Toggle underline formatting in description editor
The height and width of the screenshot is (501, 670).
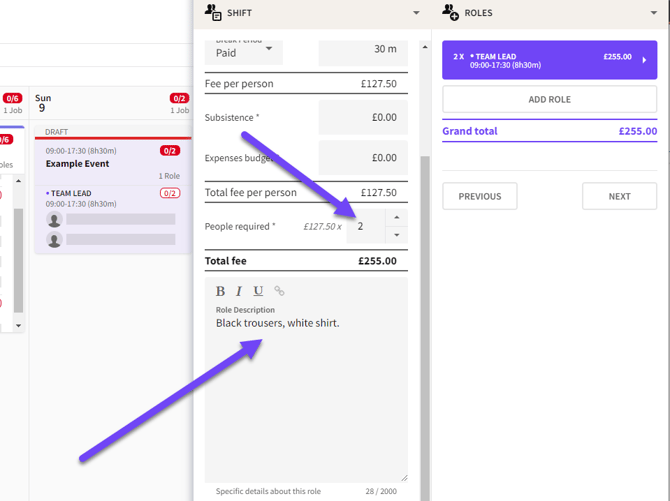click(x=258, y=292)
